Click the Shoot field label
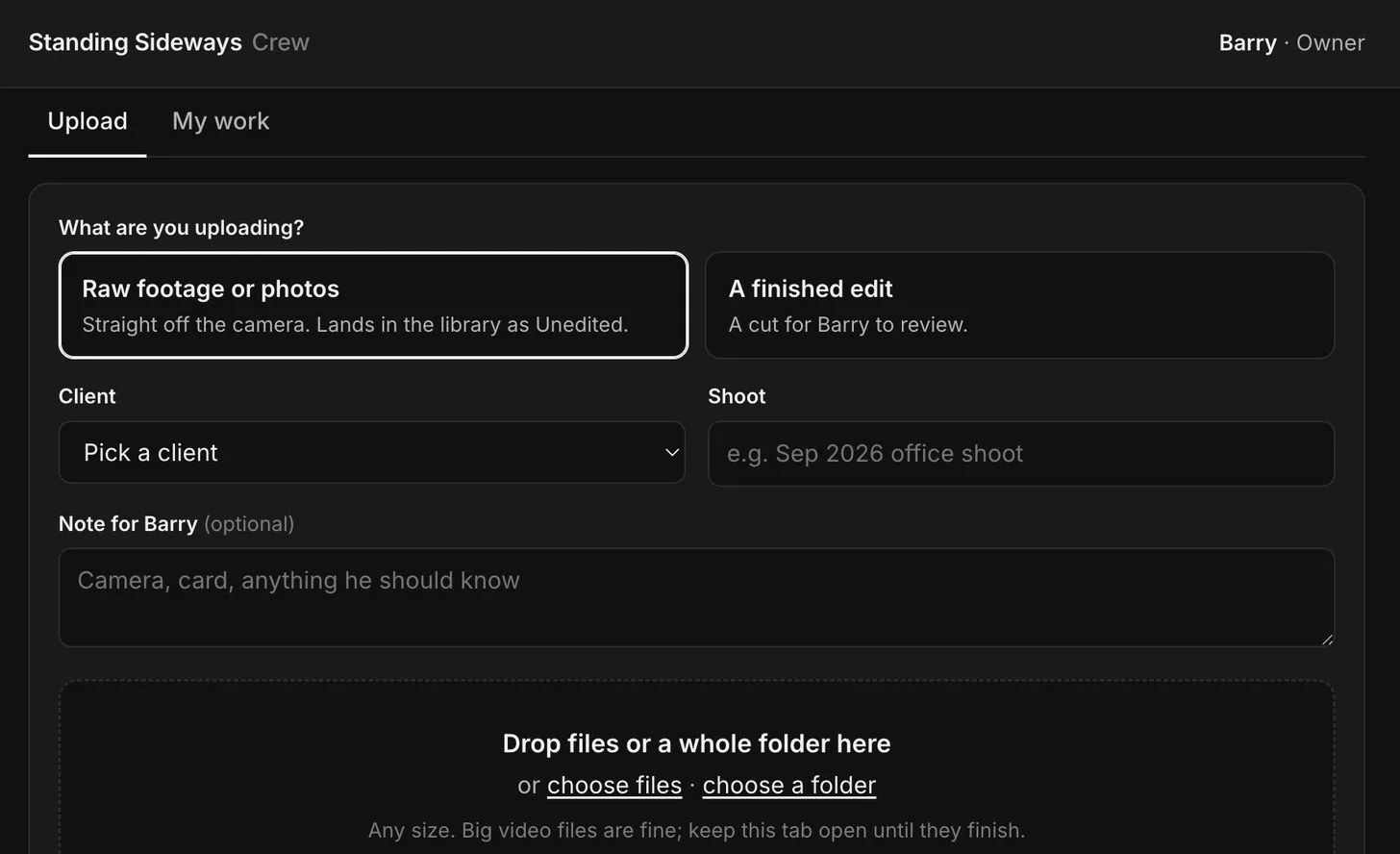The width and height of the screenshot is (1400, 854). click(737, 396)
